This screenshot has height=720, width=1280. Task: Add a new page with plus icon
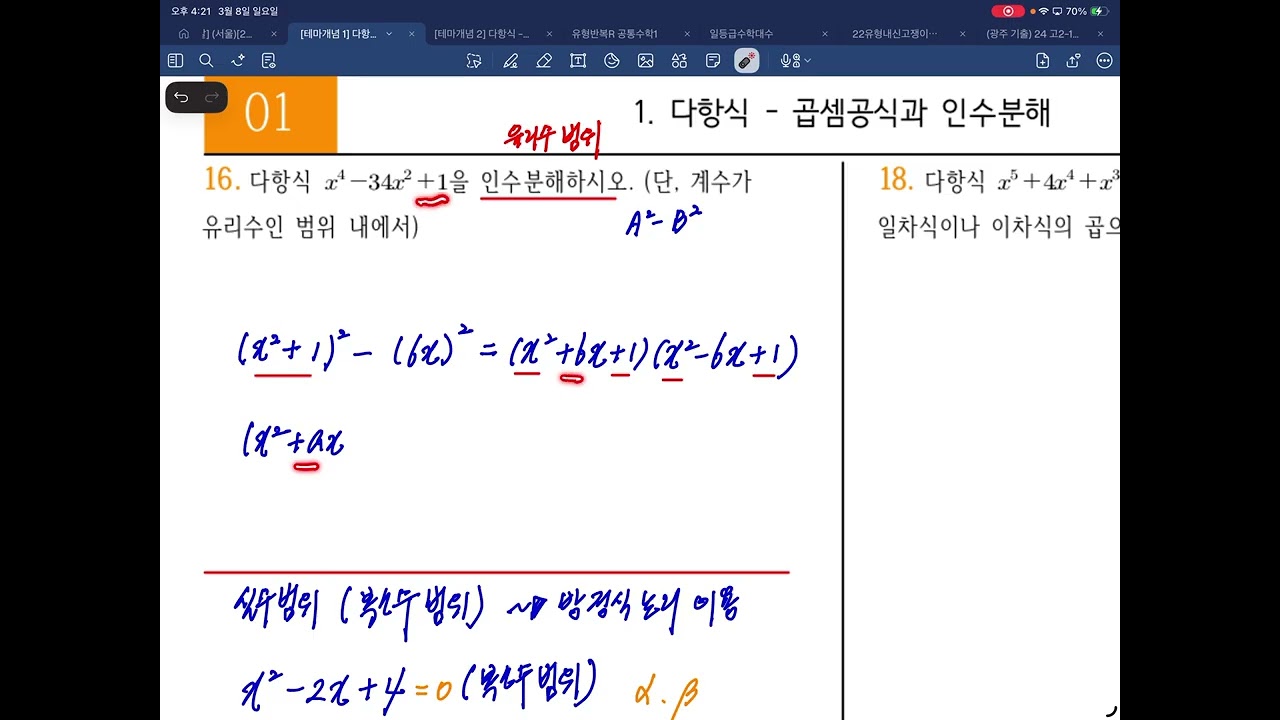1043,61
